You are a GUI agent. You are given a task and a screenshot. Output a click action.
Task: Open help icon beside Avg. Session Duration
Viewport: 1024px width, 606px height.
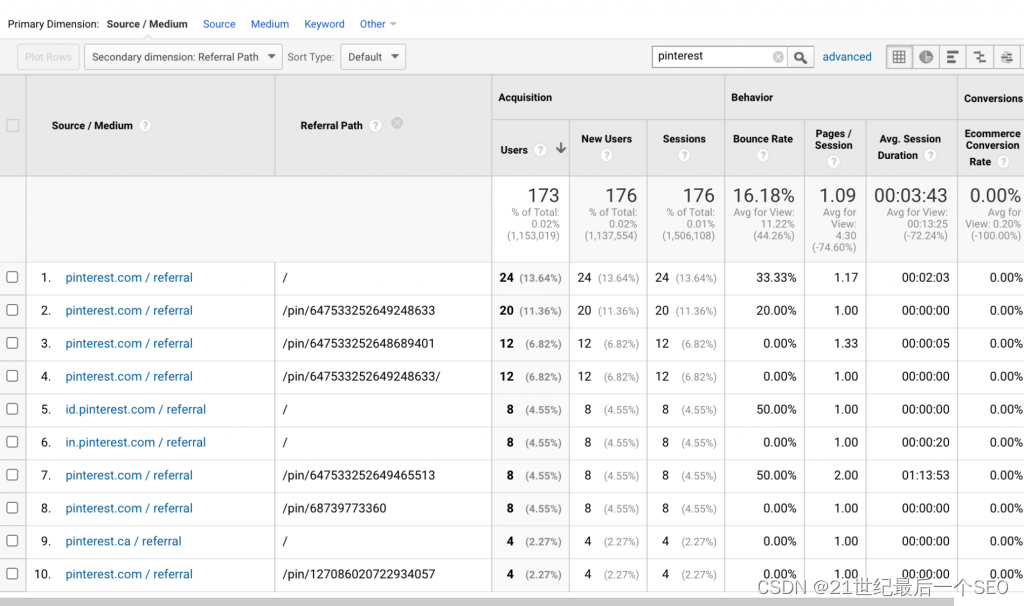pyautogui.click(x=931, y=155)
